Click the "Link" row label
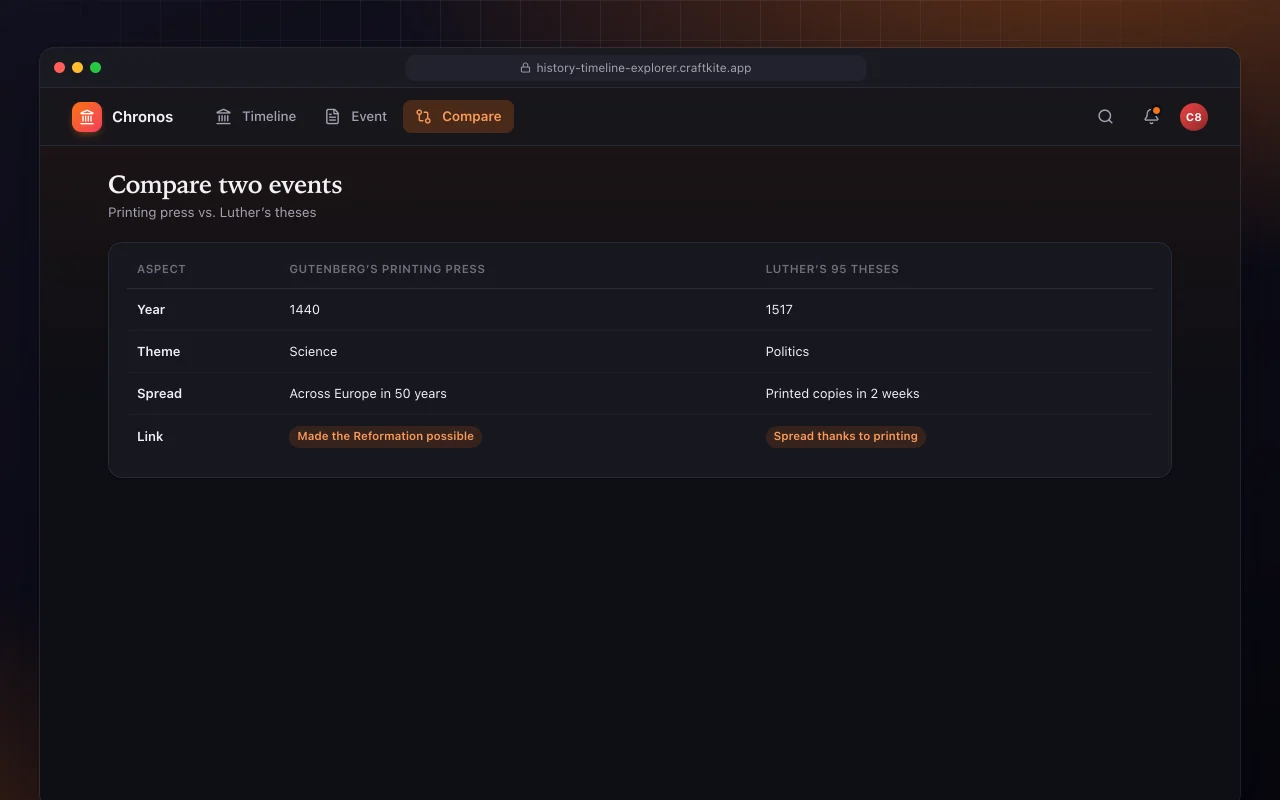Screen dimensions: 1280x800 (x=150, y=437)
